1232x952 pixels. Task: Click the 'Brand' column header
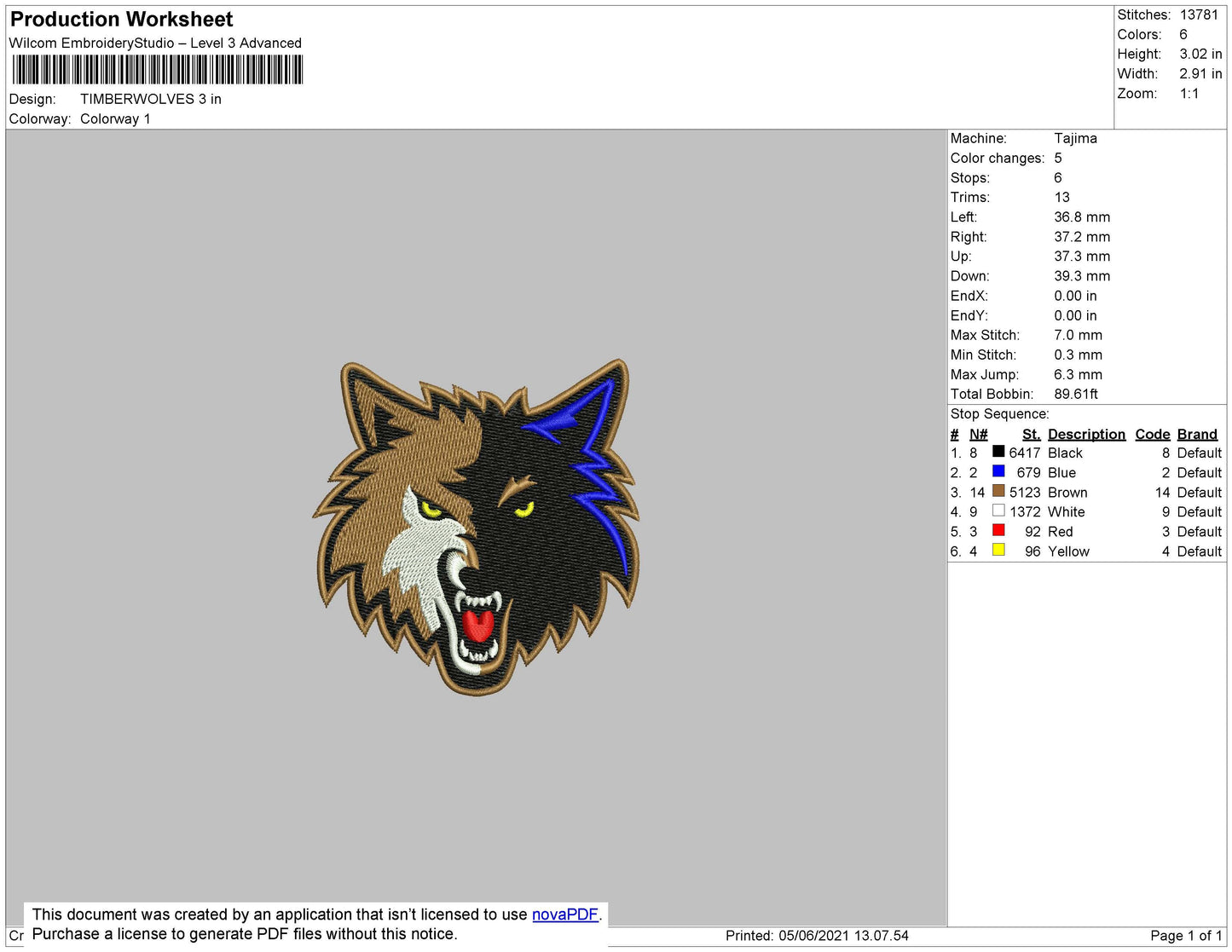pos(1197,435)
